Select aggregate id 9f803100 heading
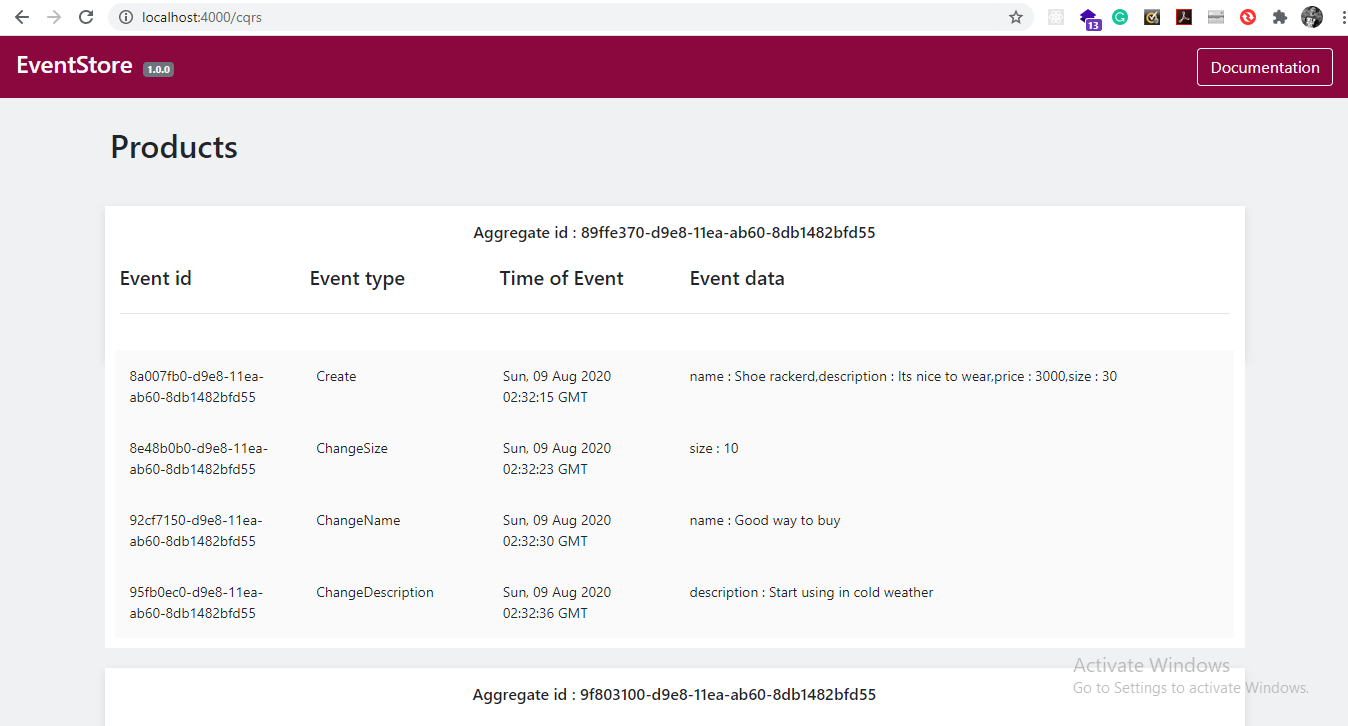 [674, 694]
